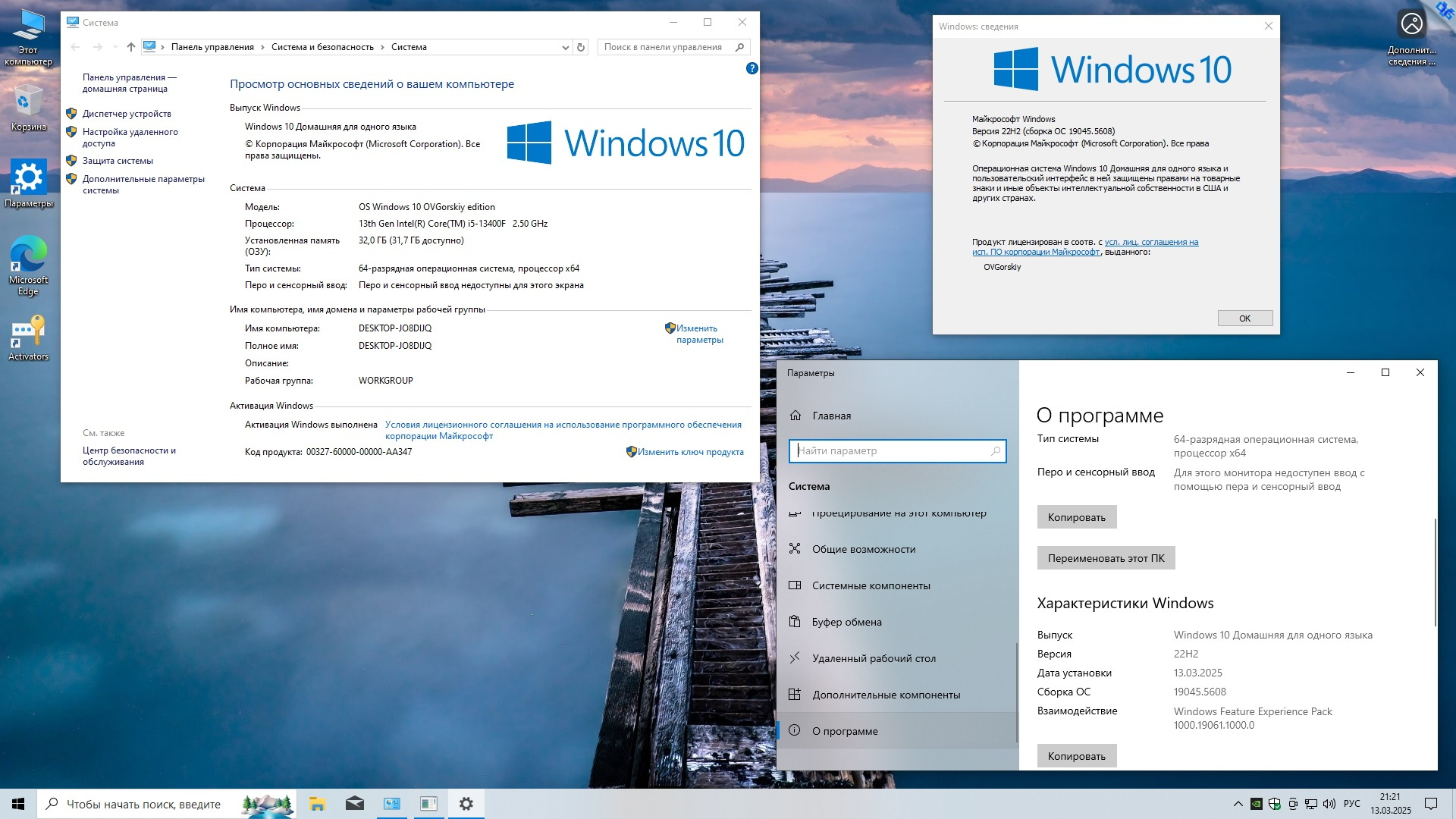Click the Mail icon in the taskbar
The height and width of the screenshot is (819, 1456).
coord(354,804)
